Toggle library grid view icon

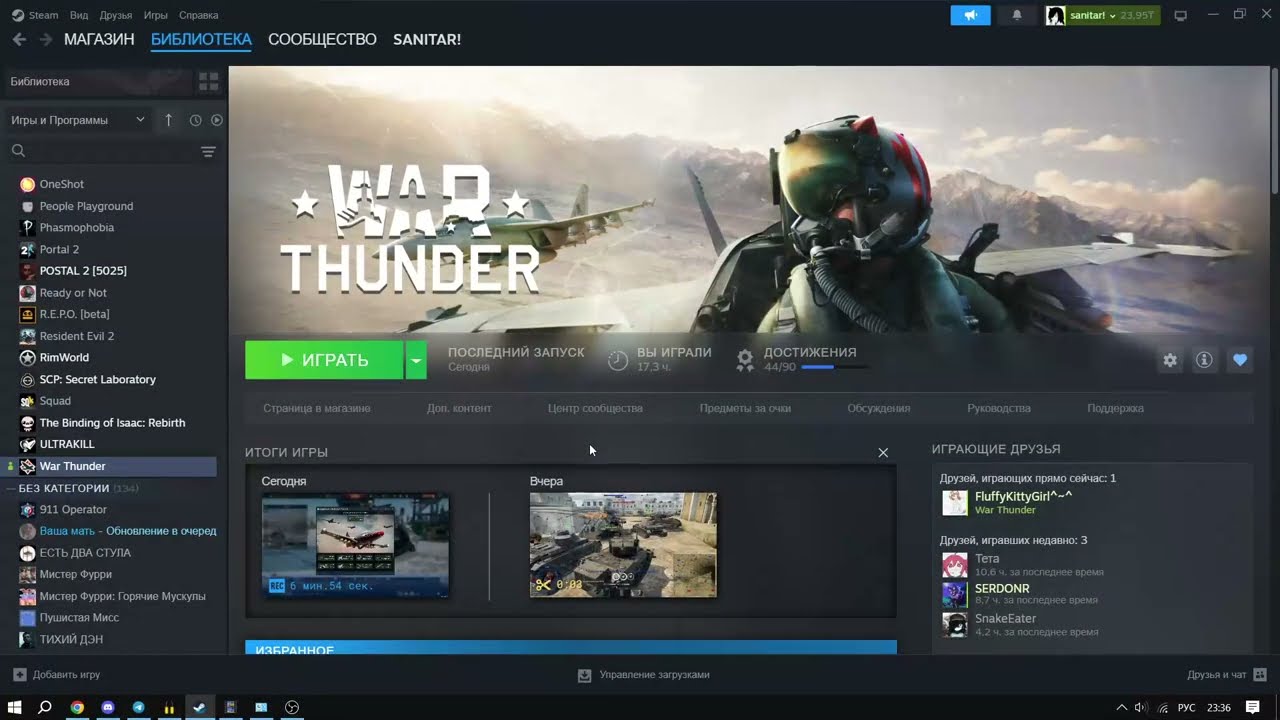208,81
